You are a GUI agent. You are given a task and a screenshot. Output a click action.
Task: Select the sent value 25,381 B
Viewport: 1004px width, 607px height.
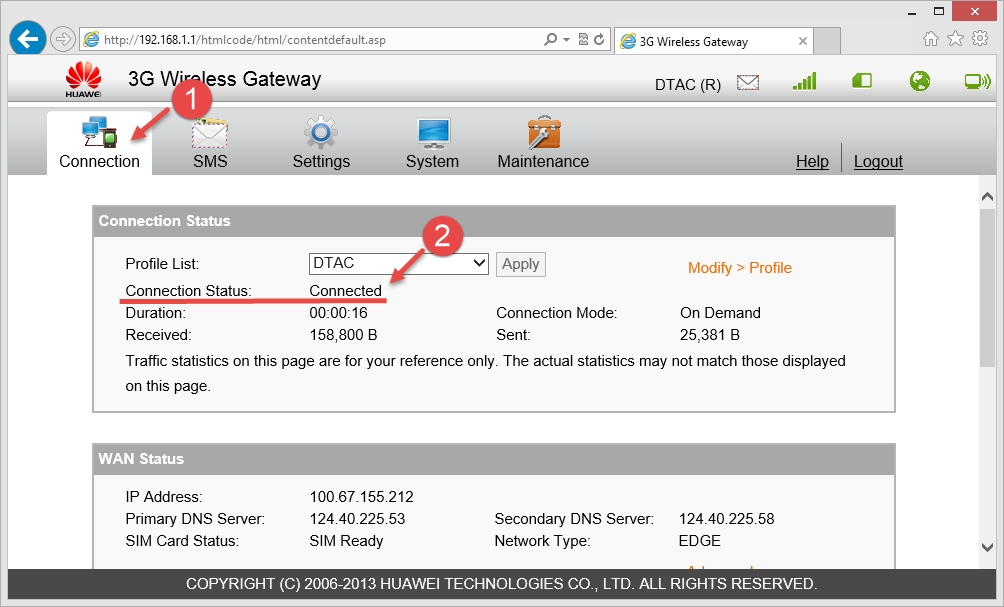[x=709, y=335]
